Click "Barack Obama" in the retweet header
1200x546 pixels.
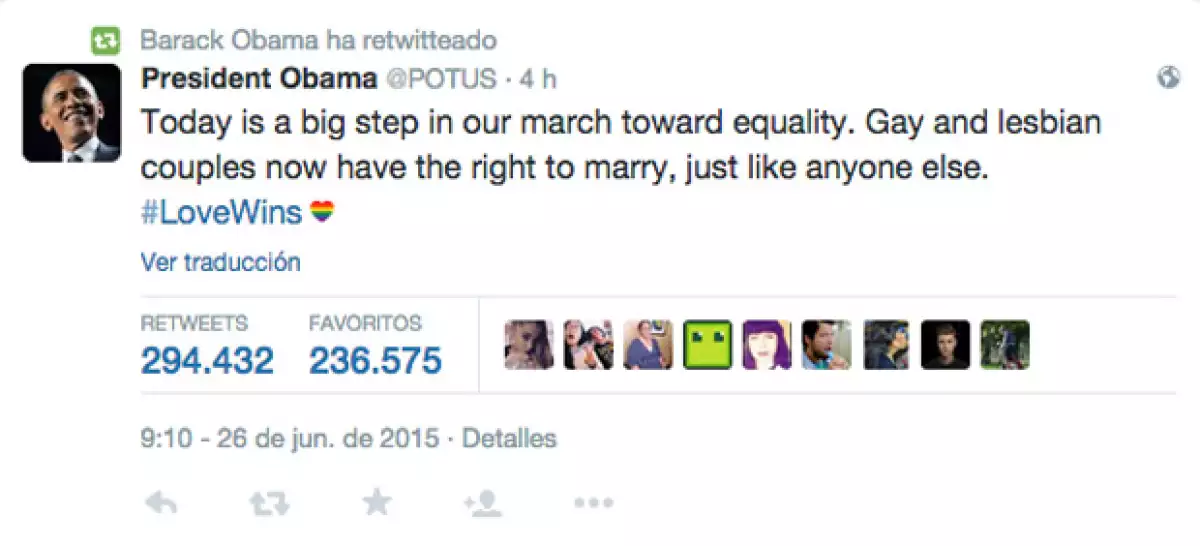(x=229, y=41)
